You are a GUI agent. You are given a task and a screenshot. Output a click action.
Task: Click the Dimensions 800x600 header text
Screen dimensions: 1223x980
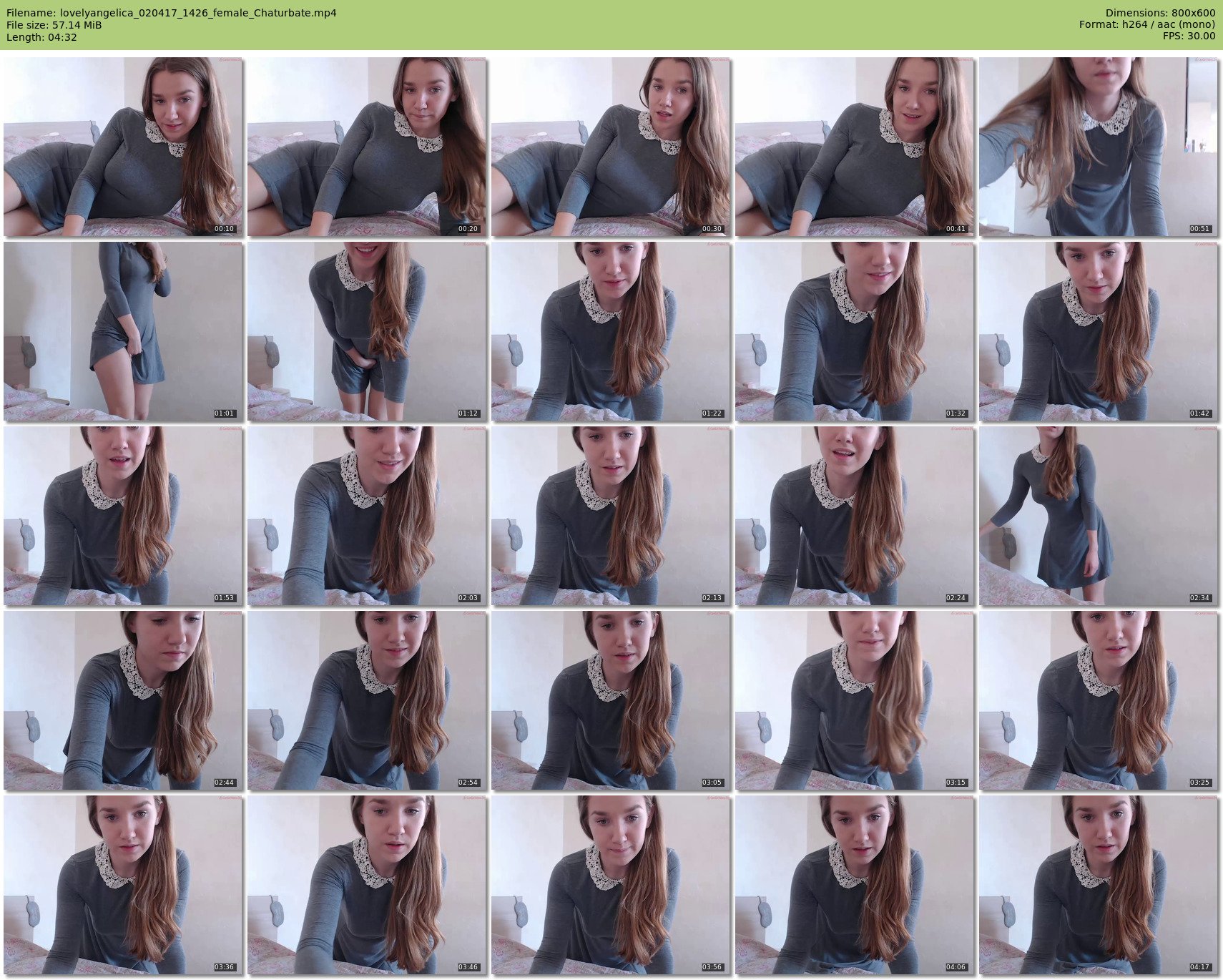click(x=1160, y=13)
